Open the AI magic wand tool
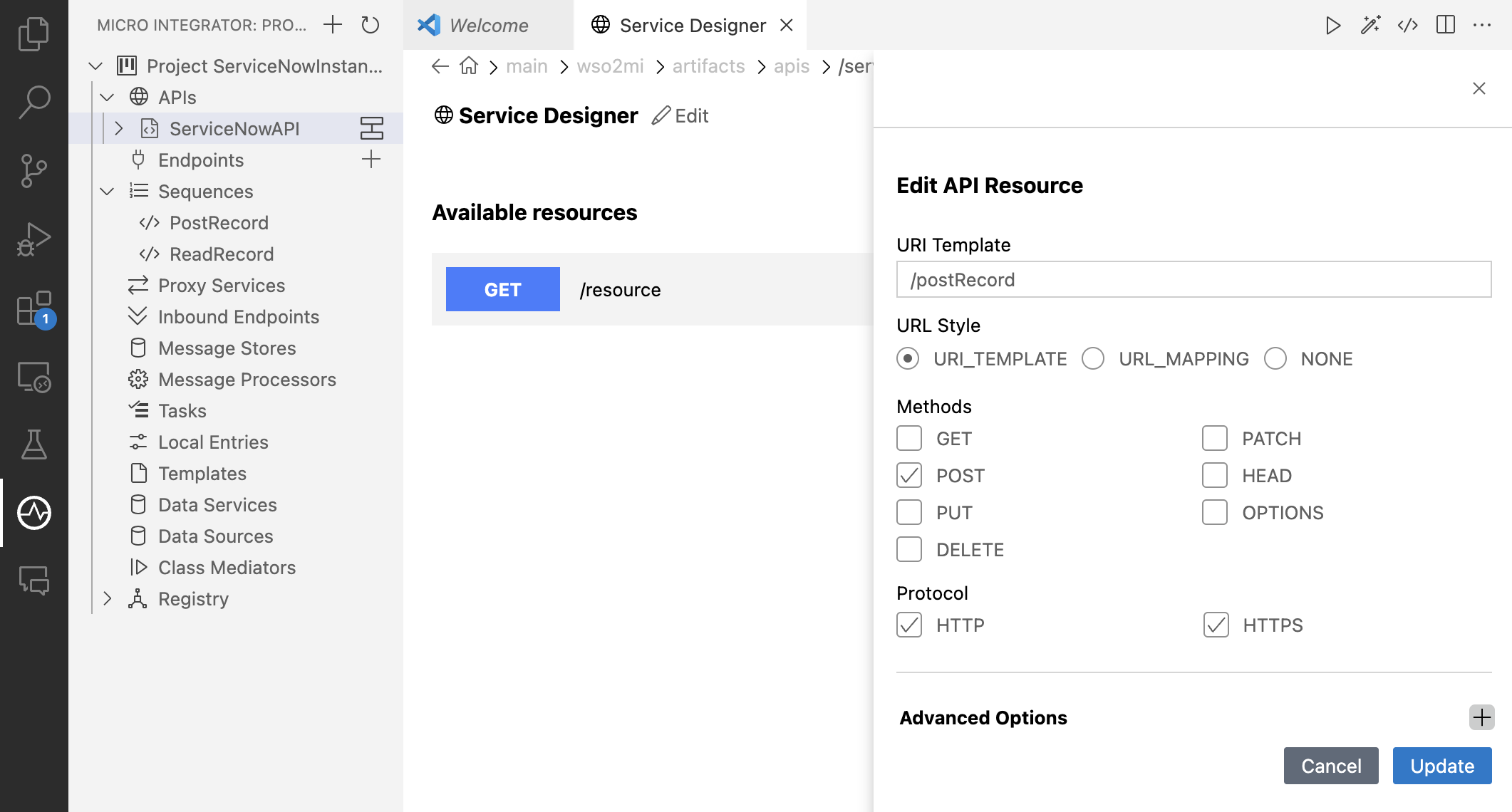The height and width of the screenshot is (812, 1512). click(1370, 26)
